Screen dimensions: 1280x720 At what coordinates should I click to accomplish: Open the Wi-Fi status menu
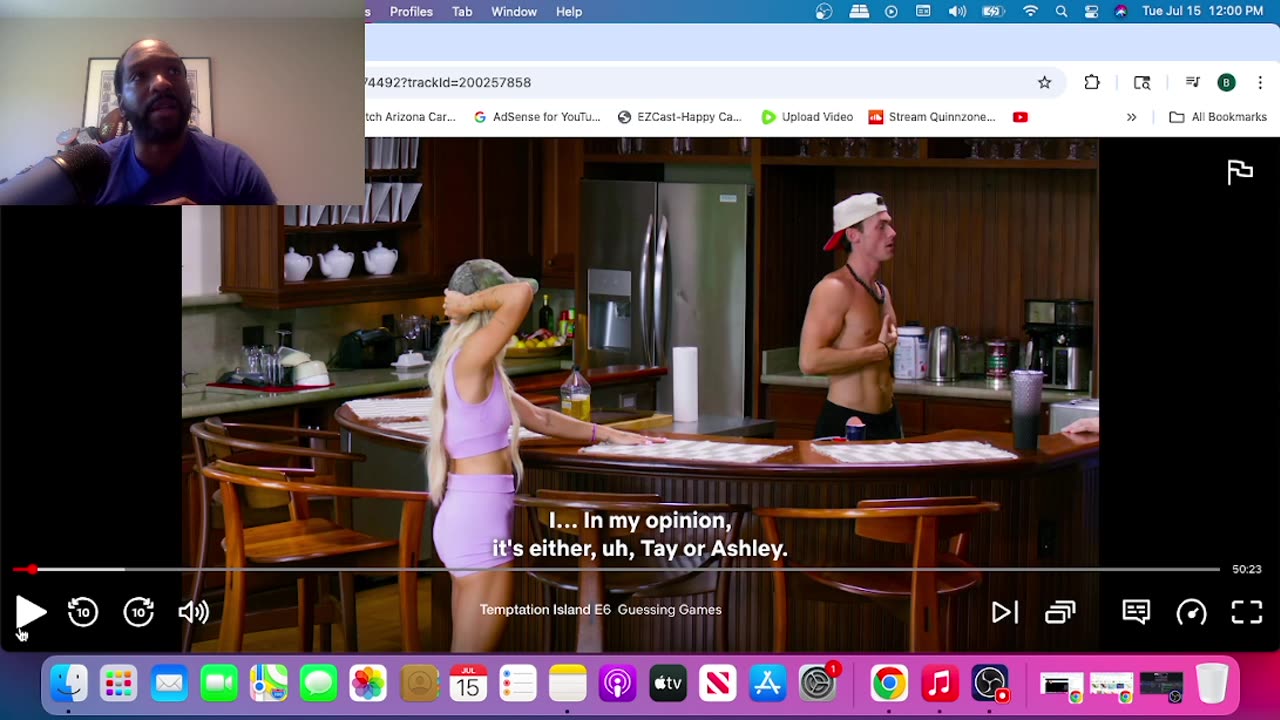click(x=1030, y=12)
